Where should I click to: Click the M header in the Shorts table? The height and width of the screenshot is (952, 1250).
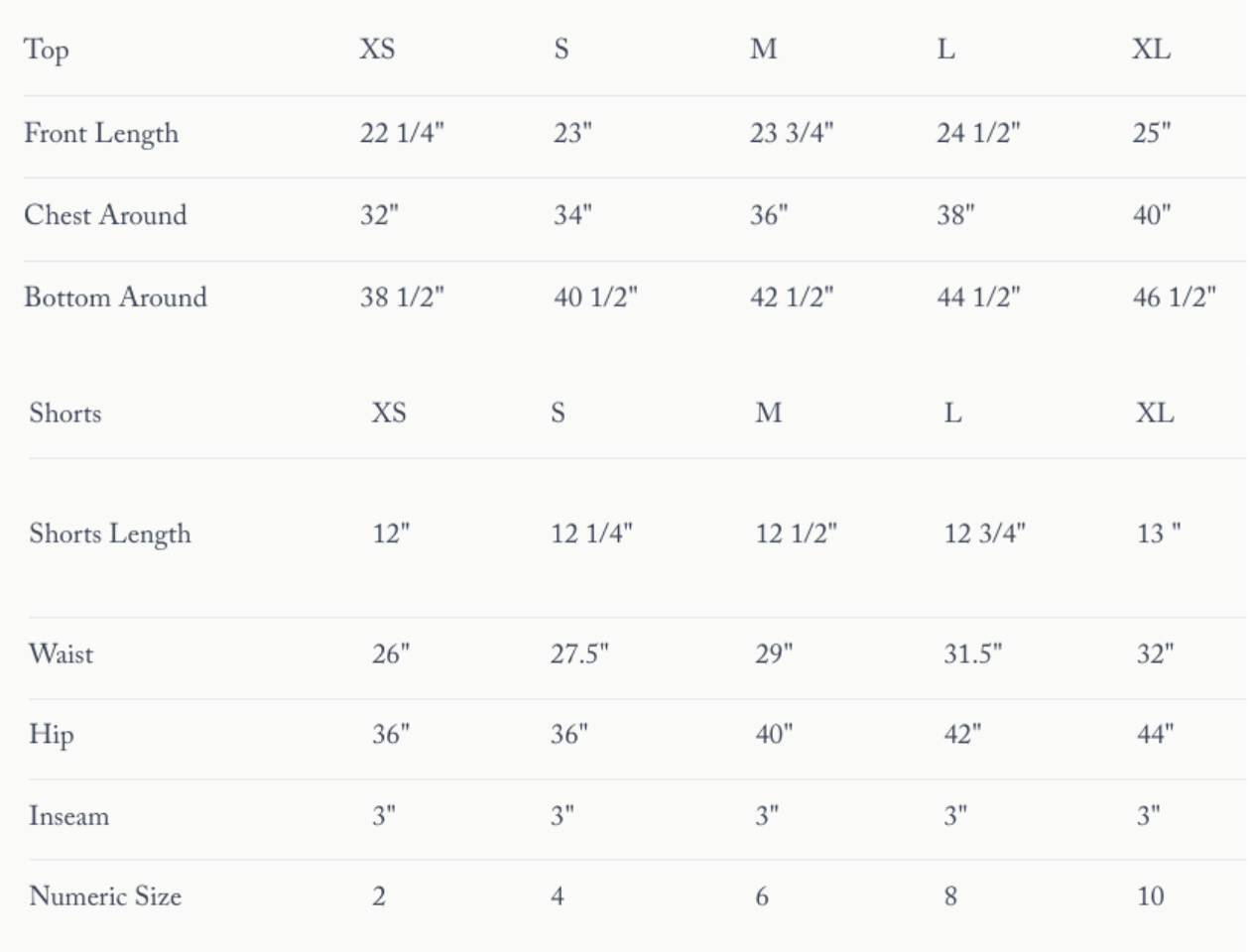(769, 413)
